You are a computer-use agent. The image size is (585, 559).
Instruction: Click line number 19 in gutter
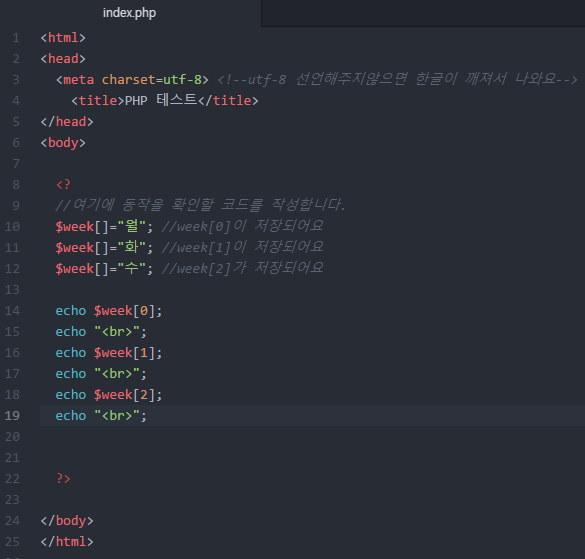coord(12,416)
